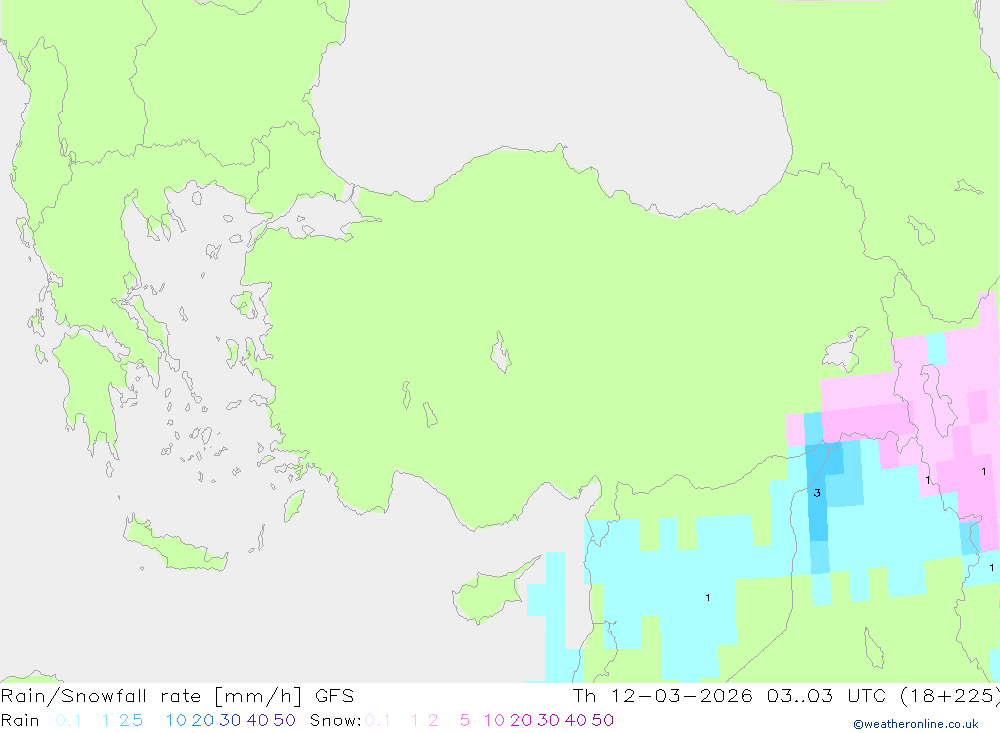
Task: Pick the 50 value in Snow legend
Action: (x=603, y=720)
